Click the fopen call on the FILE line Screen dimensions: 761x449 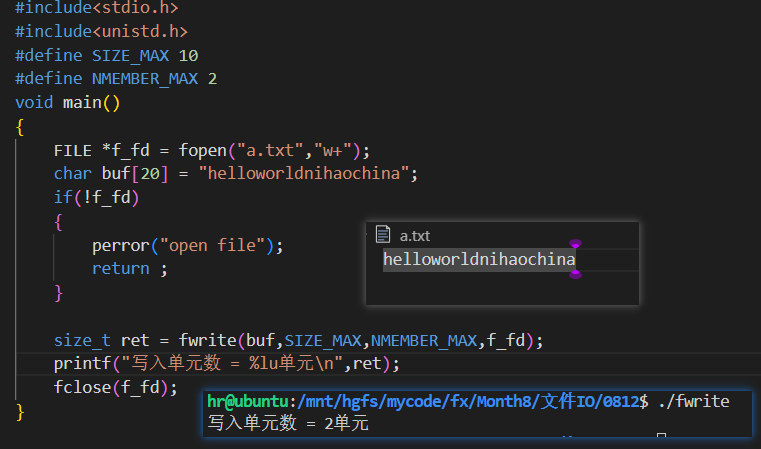coord(274,150)
